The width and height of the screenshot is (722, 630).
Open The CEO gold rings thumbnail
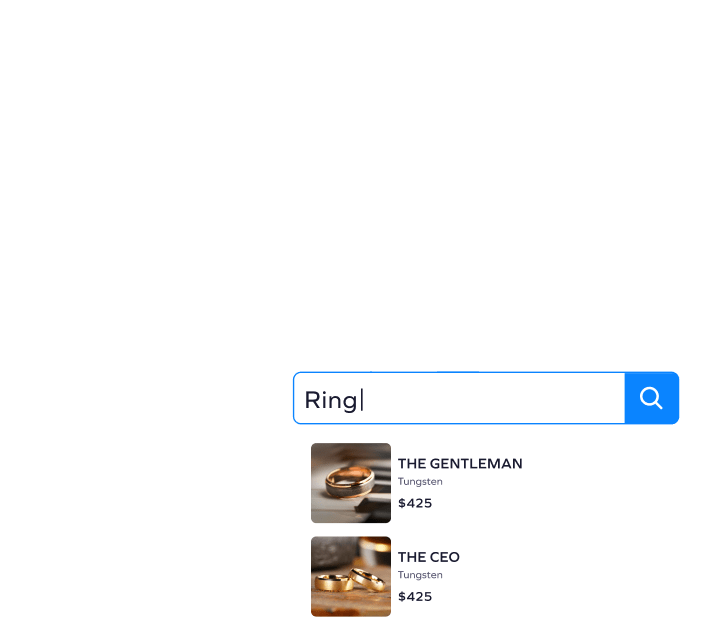(x=351, y=576)
